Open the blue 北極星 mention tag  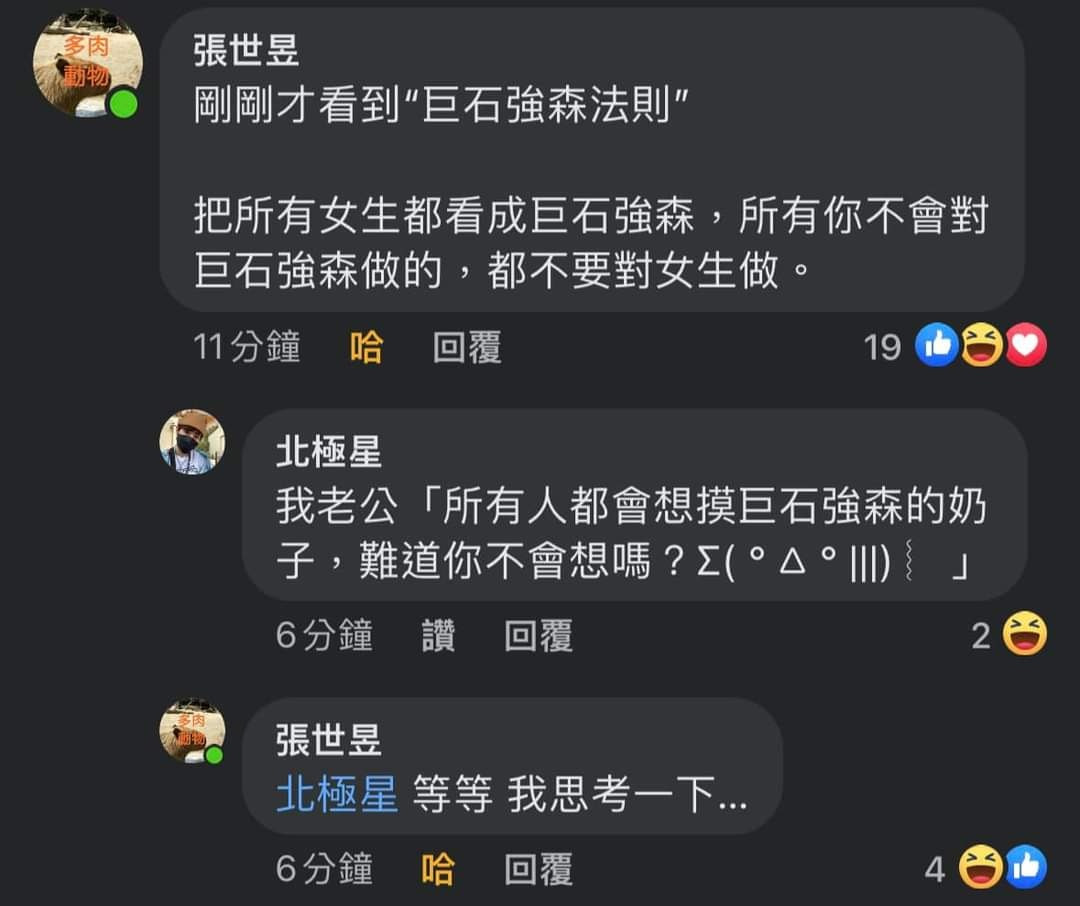[337, 794]
